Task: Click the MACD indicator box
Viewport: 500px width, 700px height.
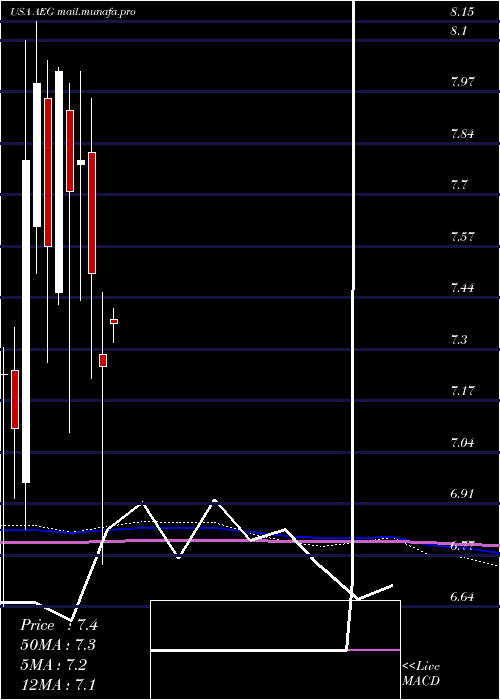Action: (x=275, y=650)
